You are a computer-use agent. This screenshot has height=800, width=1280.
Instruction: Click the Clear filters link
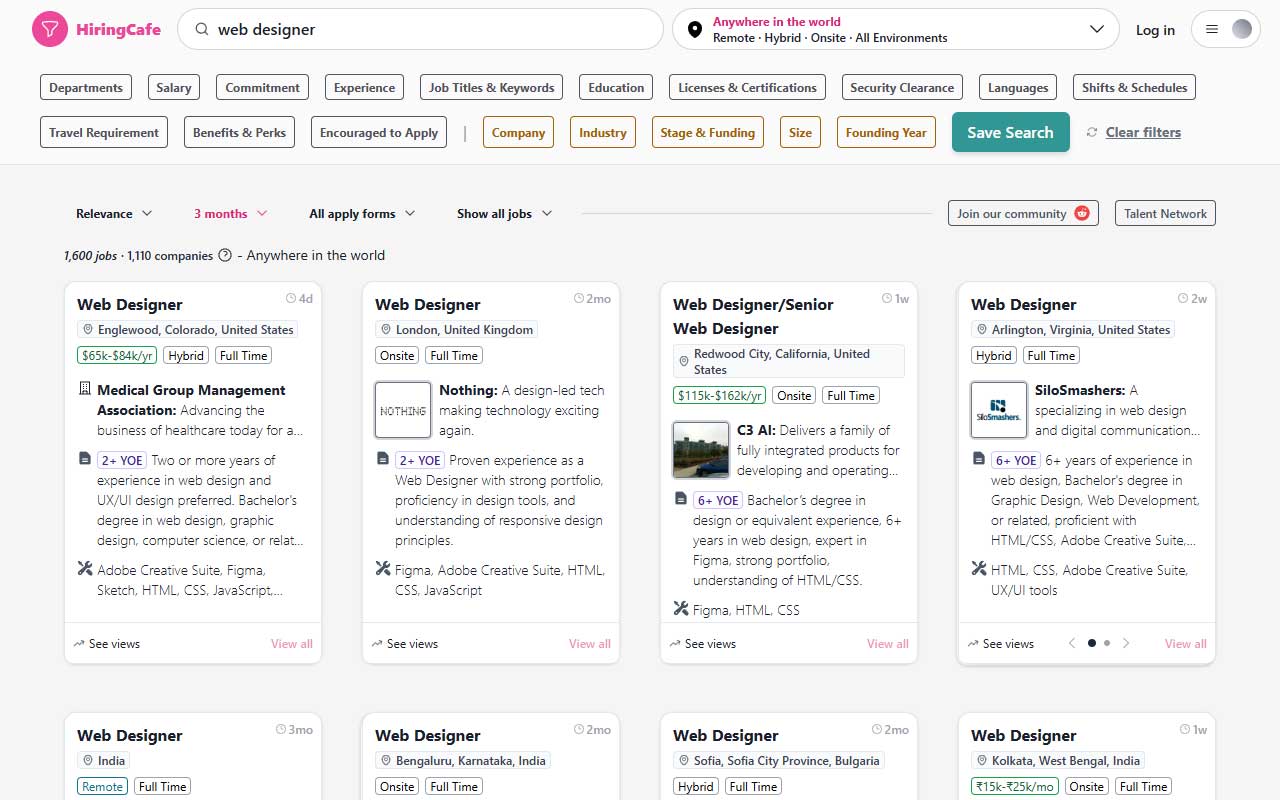pos(1143,132)
